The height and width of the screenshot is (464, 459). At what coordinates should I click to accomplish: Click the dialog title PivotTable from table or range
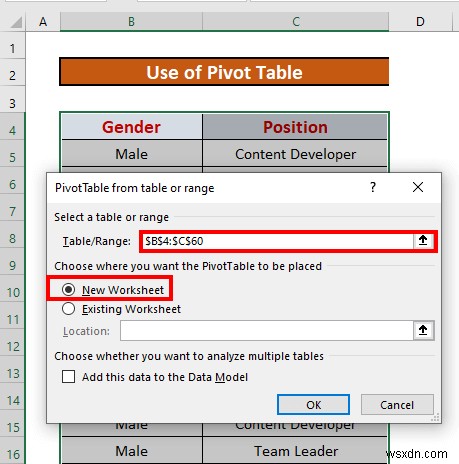pyautogui.click(x=134, y=188)
